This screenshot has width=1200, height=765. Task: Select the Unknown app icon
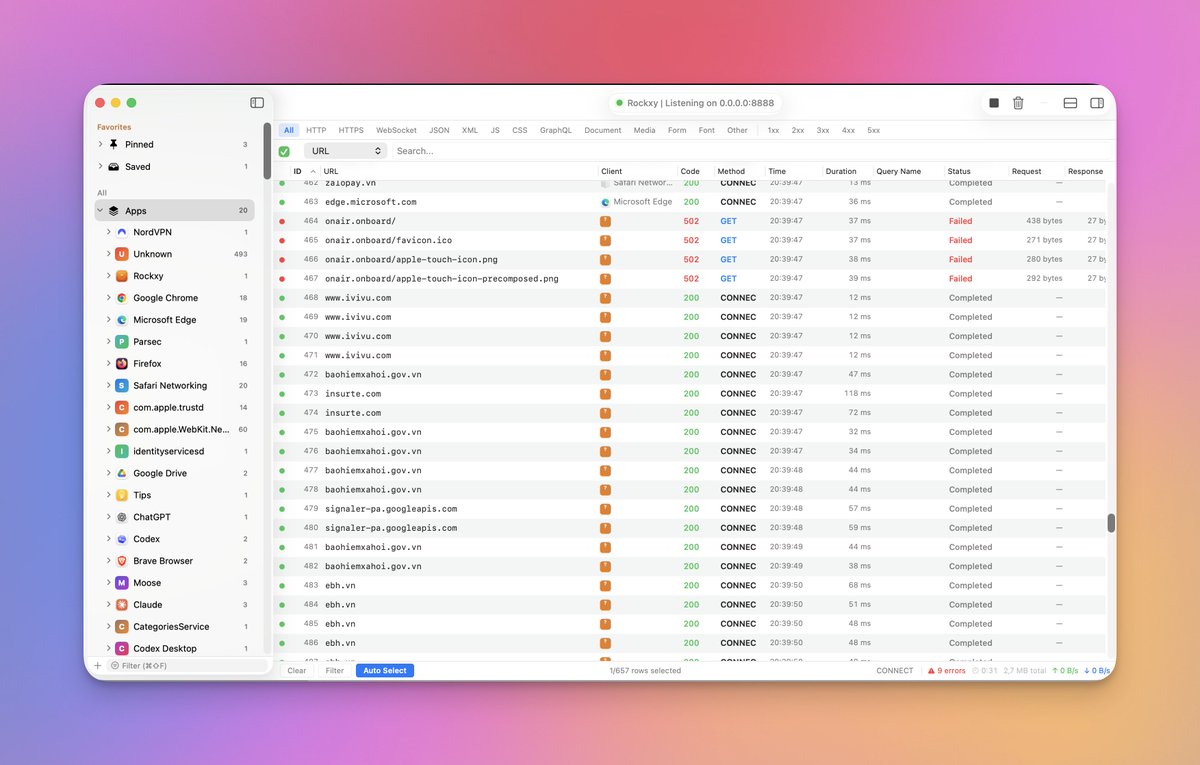coord(122,254)
